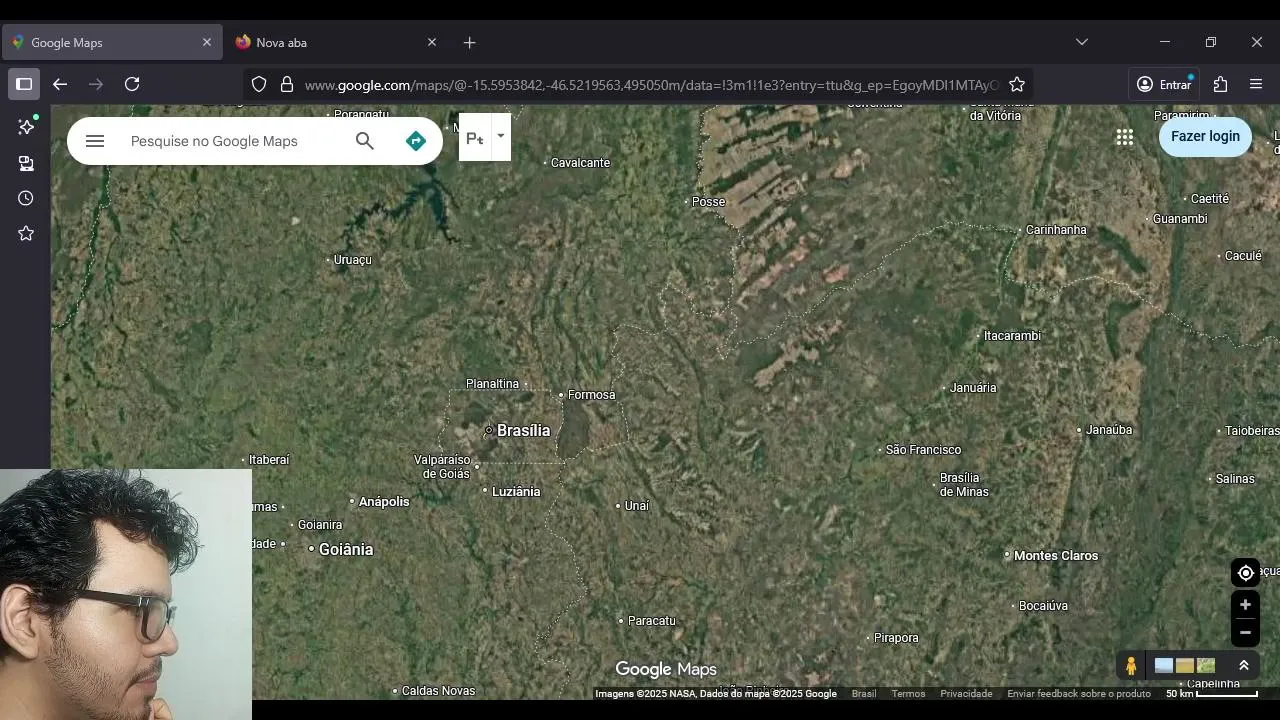
Task: Click the 'Pirapora' map label
Action: tap(896, 637)
